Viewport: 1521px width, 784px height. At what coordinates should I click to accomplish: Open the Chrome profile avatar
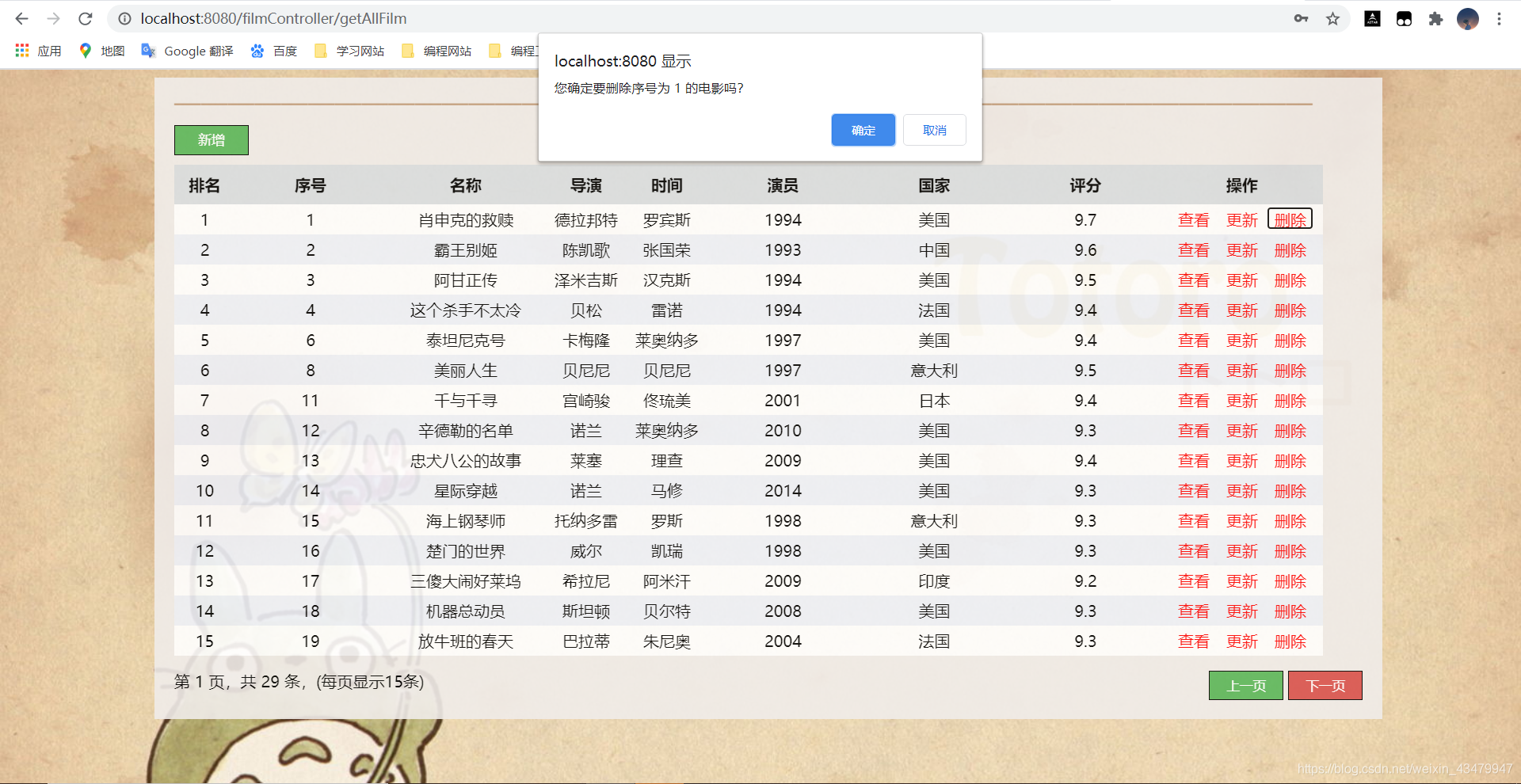(x=1467, y=19)
